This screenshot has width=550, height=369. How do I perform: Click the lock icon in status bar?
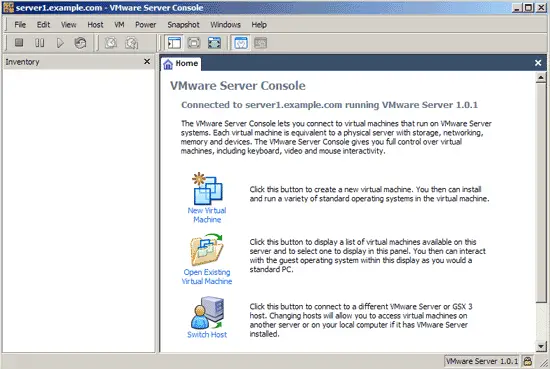pos(527,361)
